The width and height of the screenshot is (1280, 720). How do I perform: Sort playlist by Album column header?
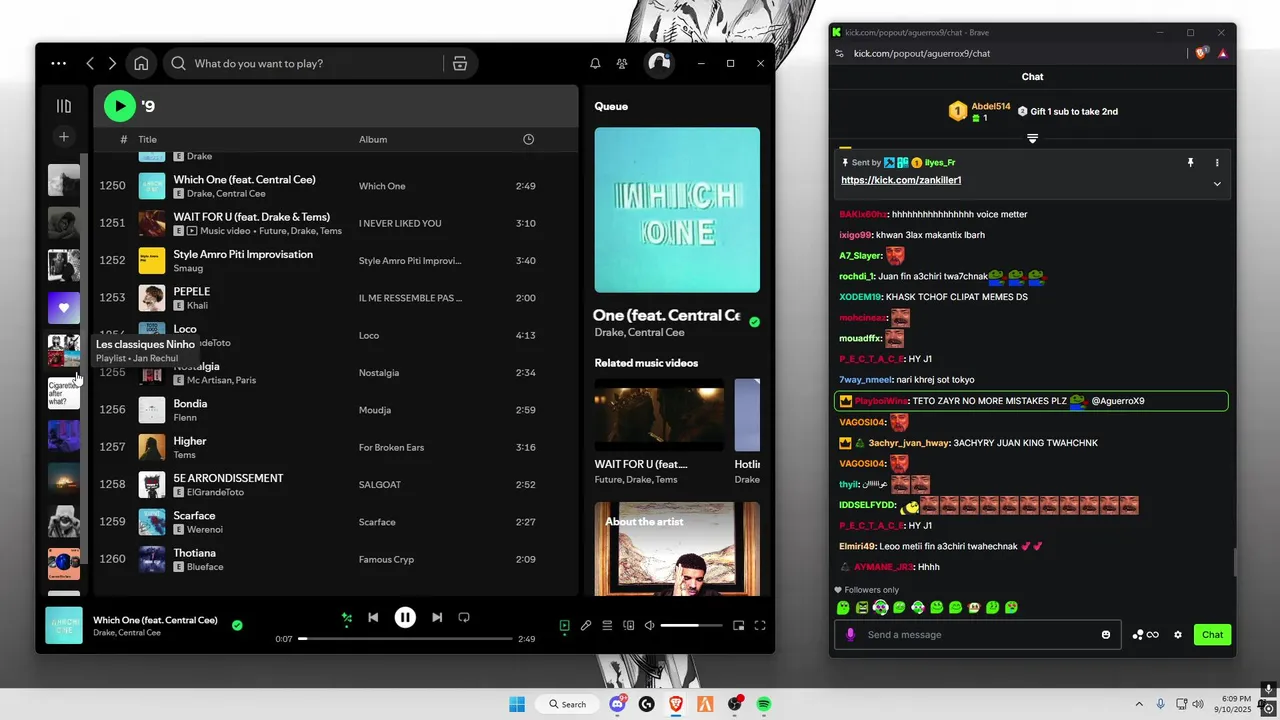pyautogui.click(x=373, y=139)
